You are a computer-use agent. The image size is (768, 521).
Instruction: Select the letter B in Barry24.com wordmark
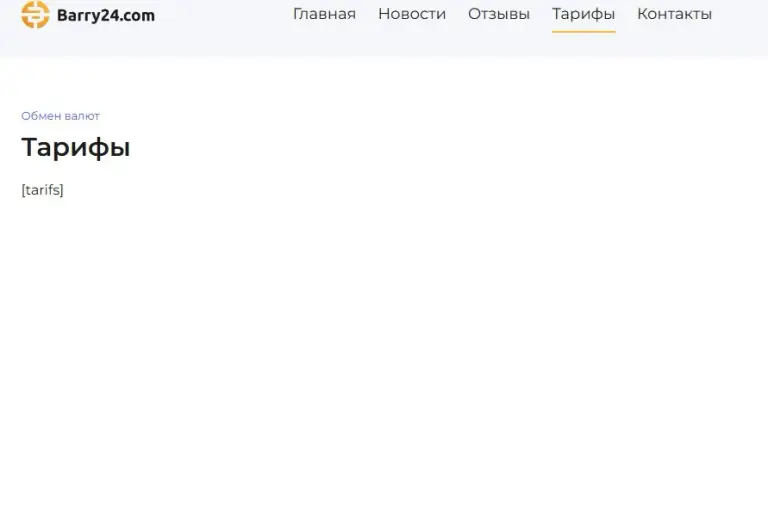pyautogui.click(x=62, y=15)
